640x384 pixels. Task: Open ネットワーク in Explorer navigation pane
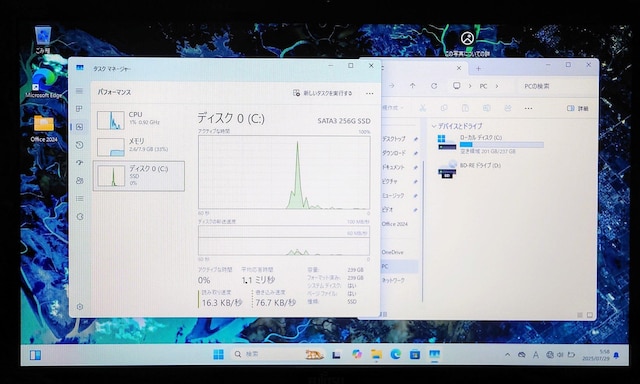tap(393, 280)
